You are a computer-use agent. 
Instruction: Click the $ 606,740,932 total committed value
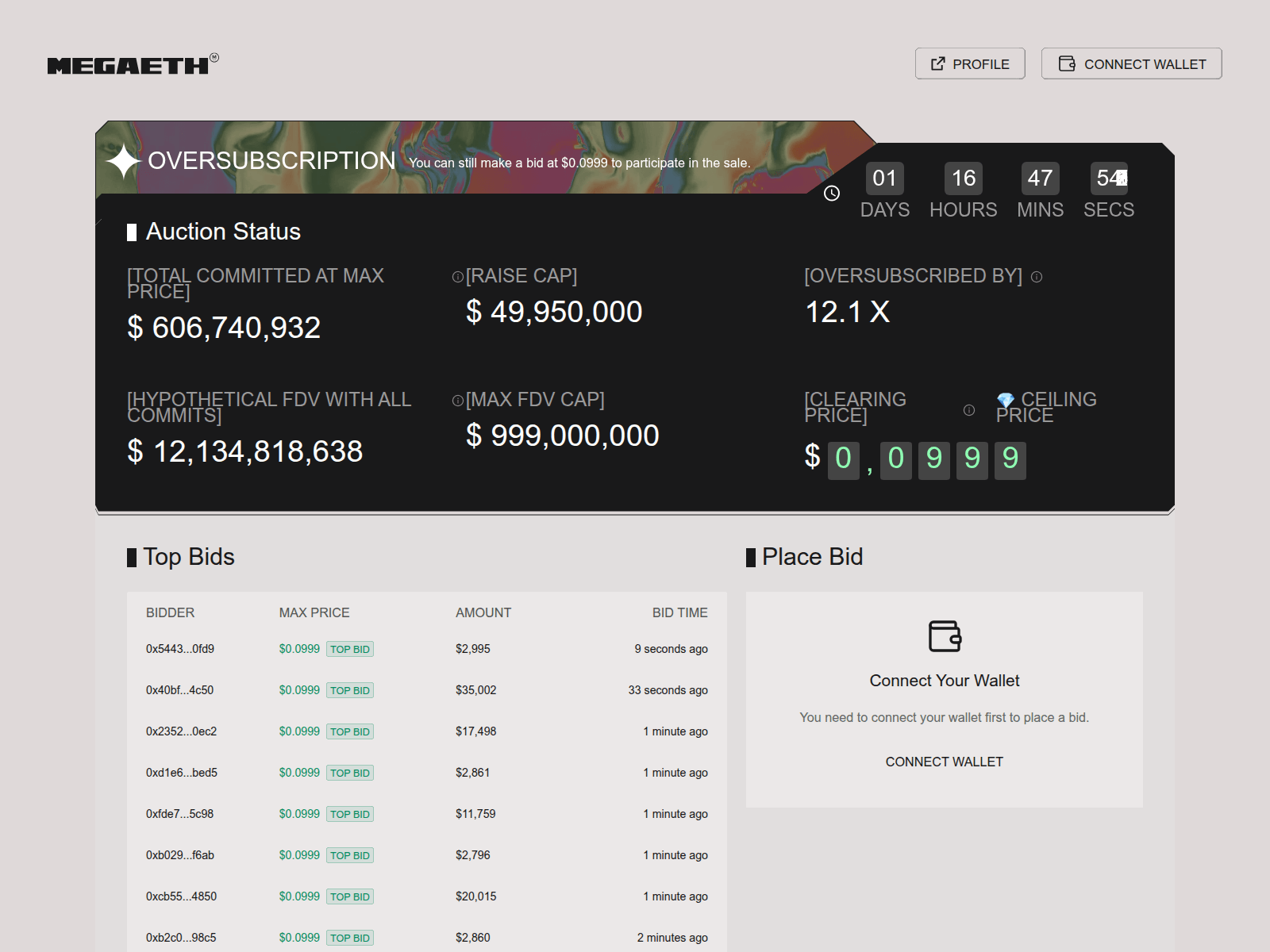pos(224,328)
